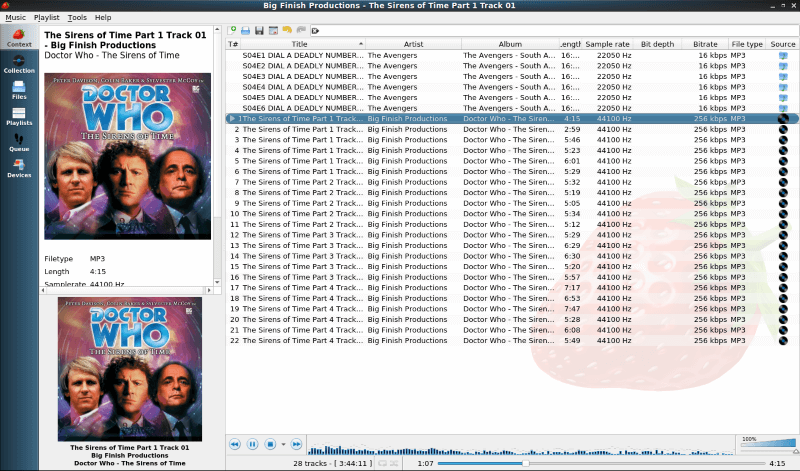This screenshot has width=800, height=471.
Task: Open the Collection sidebar tab
Action: (19, 64)
